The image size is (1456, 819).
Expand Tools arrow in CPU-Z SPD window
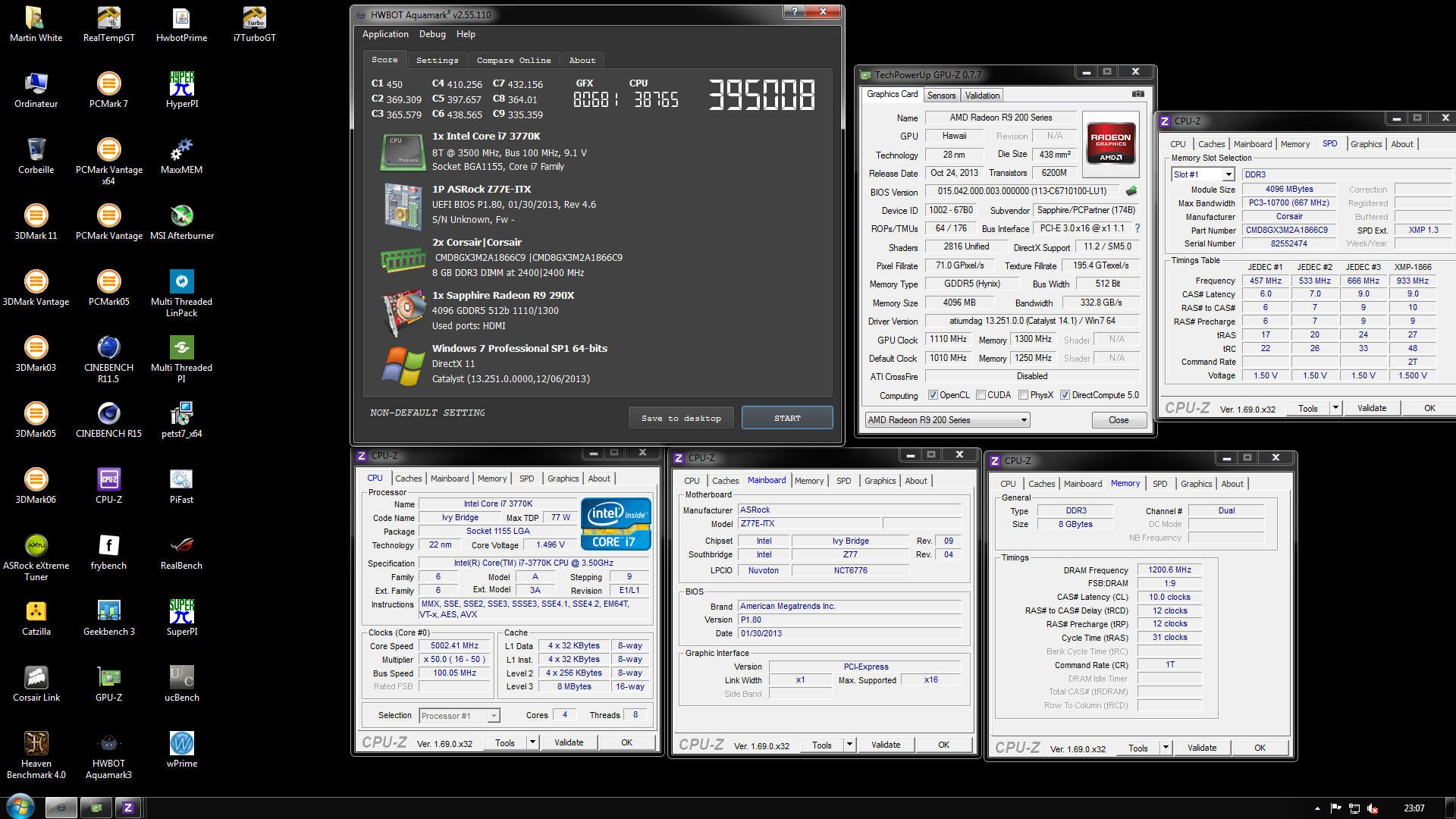1335,408
